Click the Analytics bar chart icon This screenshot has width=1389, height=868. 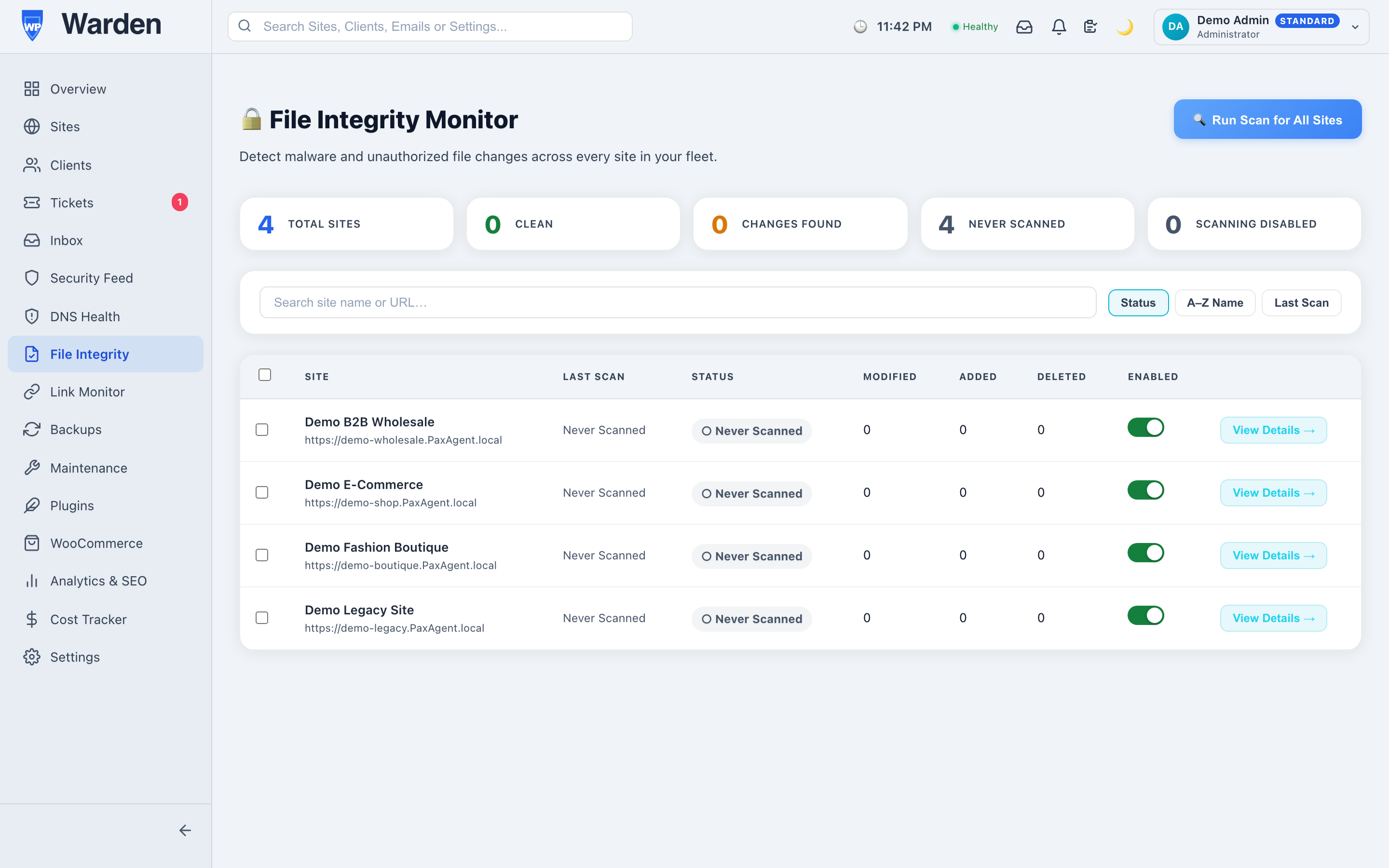click(31, 581)
